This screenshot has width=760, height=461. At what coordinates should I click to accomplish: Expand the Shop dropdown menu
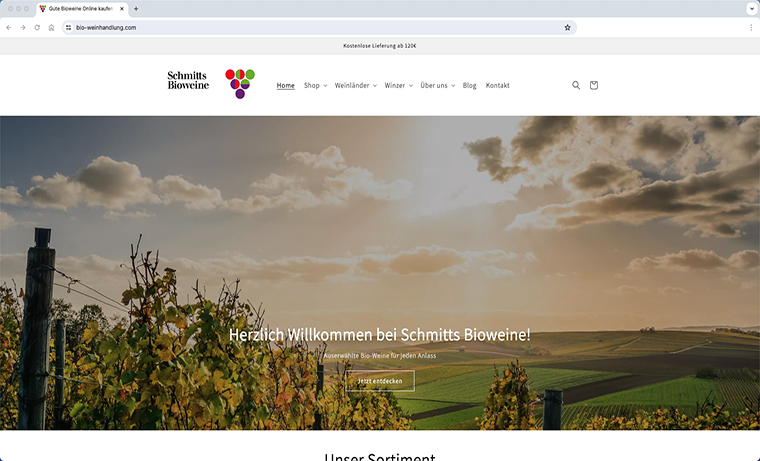(316, 85)
